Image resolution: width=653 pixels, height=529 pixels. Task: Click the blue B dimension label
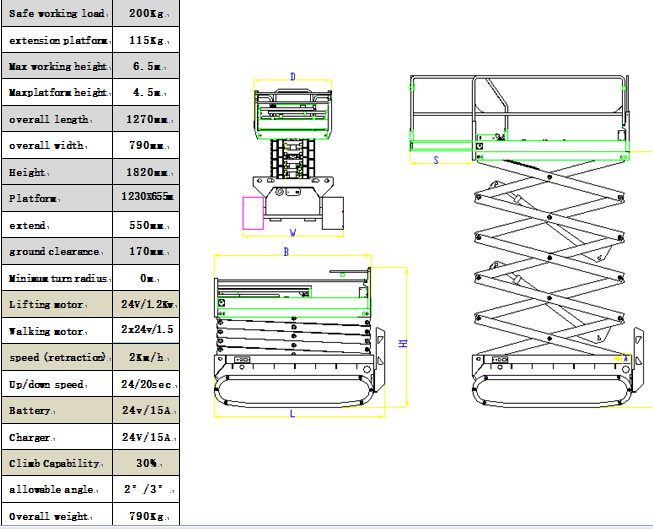(x=286, y=254)
